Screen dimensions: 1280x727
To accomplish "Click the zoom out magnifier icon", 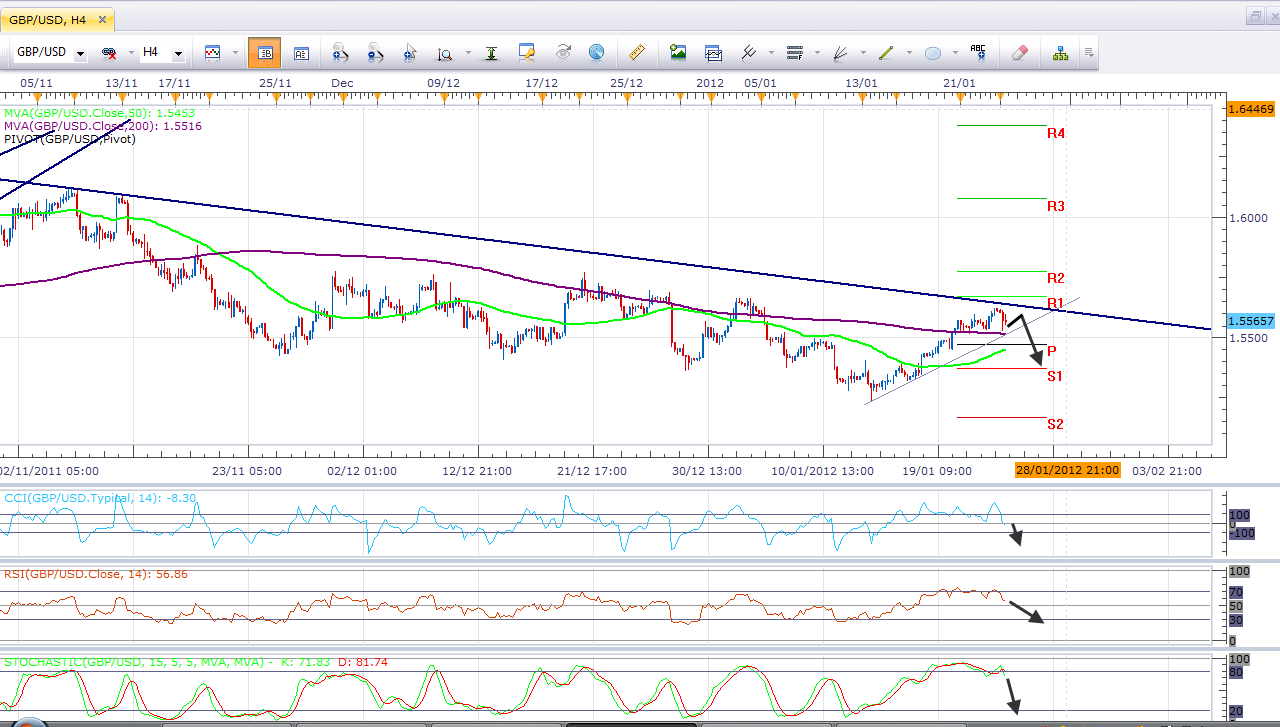I will [x=375, y=53].
